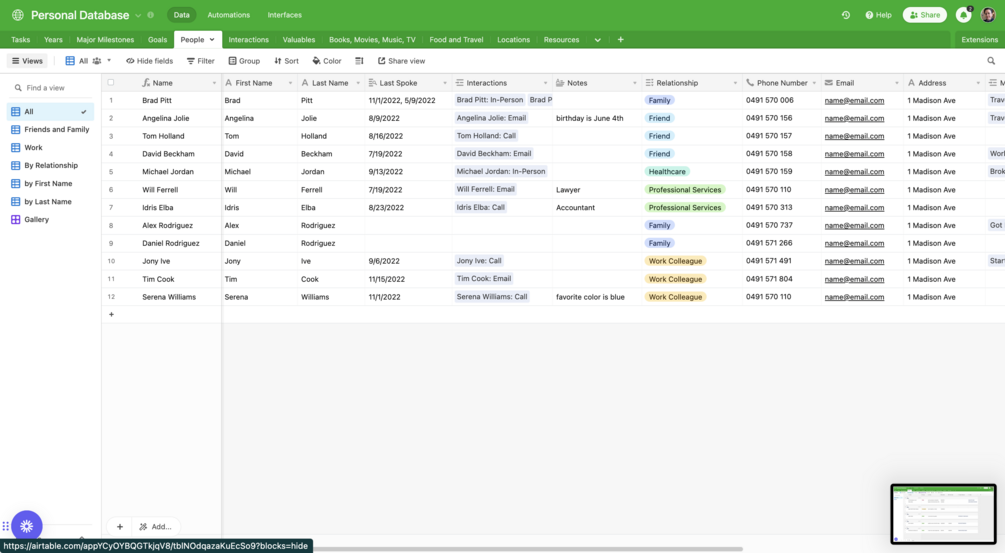Screen dimensions: 1005x553
Task: Expand People tab dropdown chevron
Action: click(x=212, y=40)
